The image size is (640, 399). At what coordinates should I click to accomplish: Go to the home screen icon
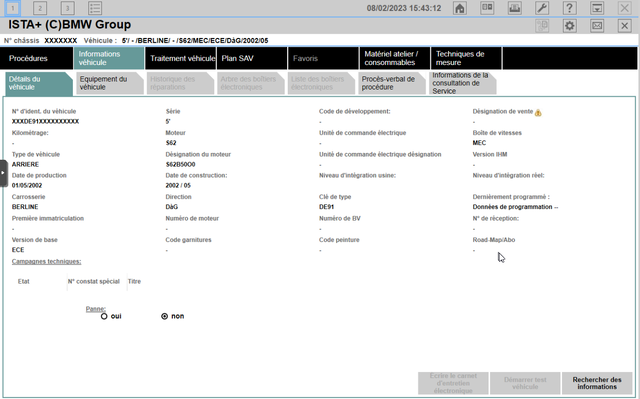click(x=460, y=8)
